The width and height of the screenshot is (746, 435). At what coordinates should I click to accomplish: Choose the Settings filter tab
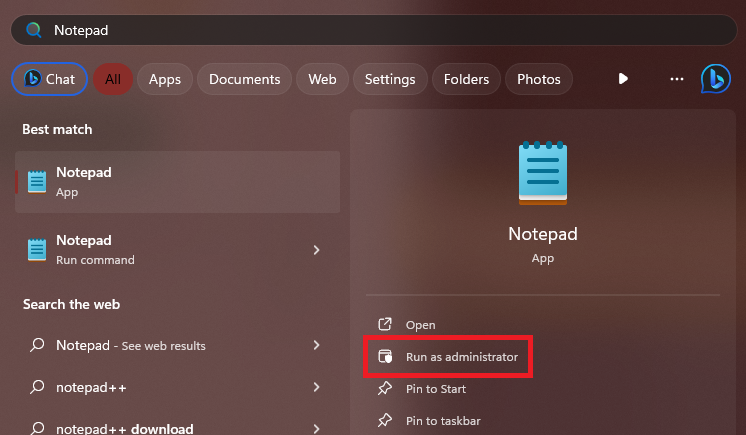coord(390,79)
